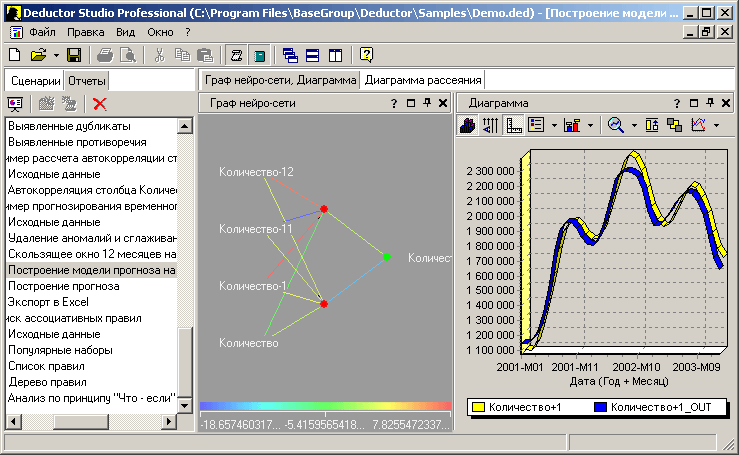This screenshot has height=455, width=739.
Task: Click the New file icon
Action: point(14,55)
